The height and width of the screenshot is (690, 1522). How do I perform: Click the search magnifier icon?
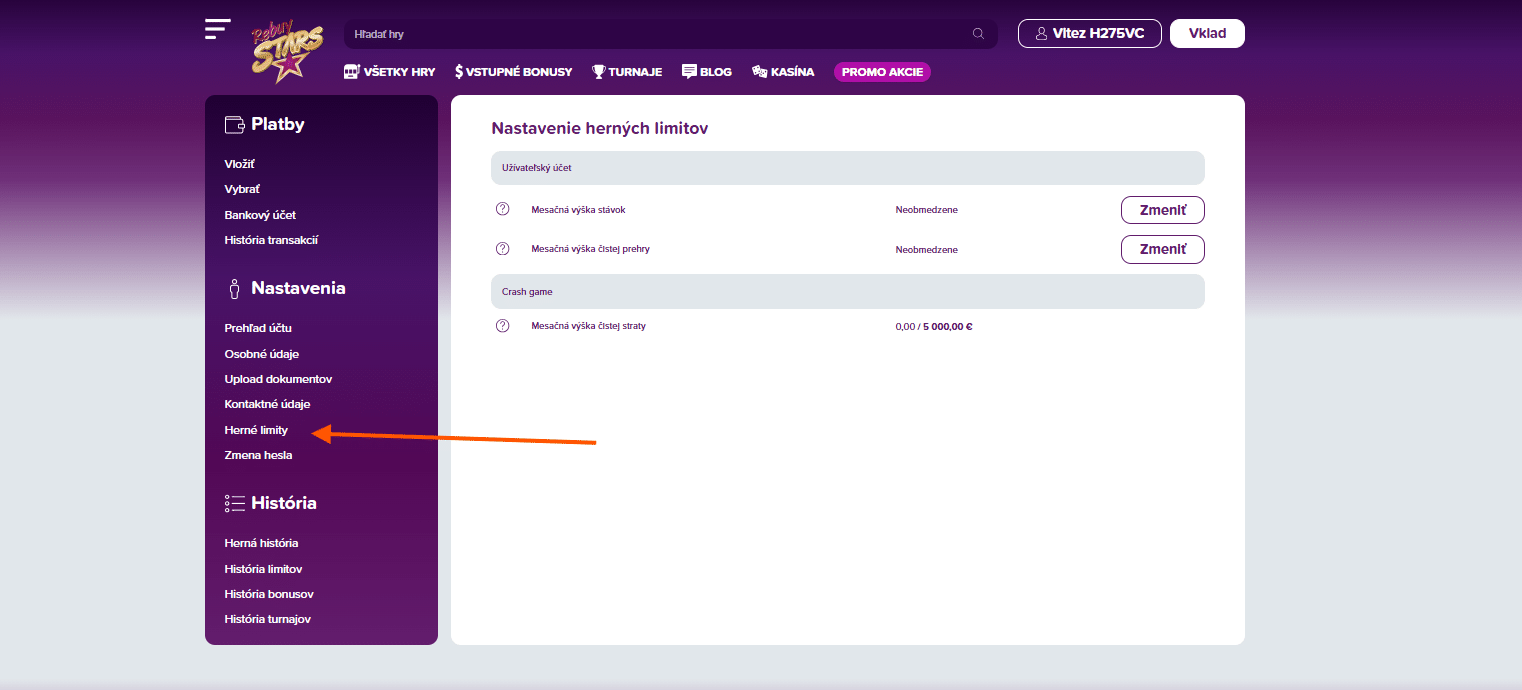click(978, 34)
